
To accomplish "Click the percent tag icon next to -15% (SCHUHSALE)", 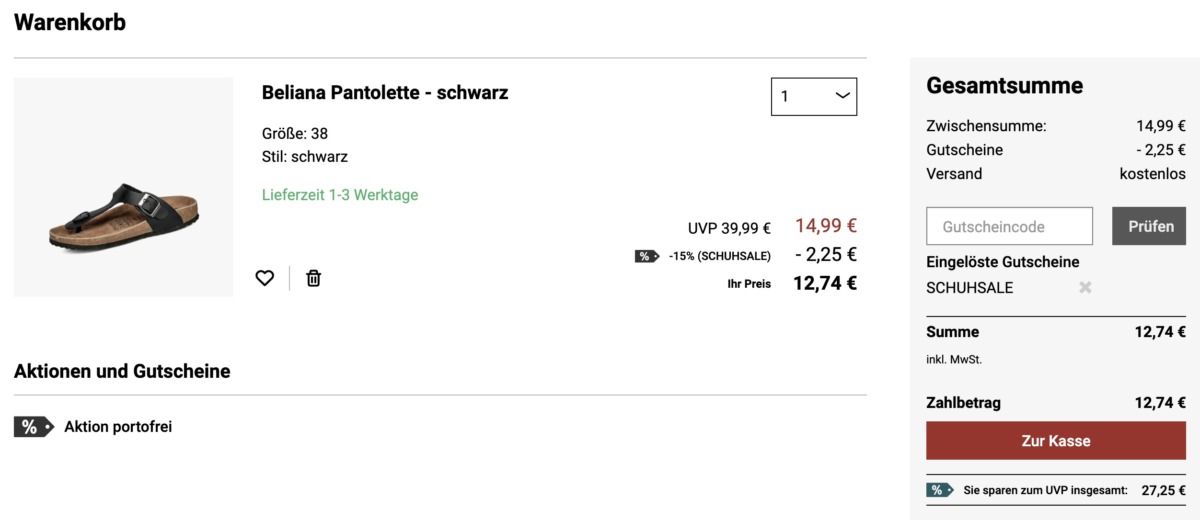I will coord(646,256).
